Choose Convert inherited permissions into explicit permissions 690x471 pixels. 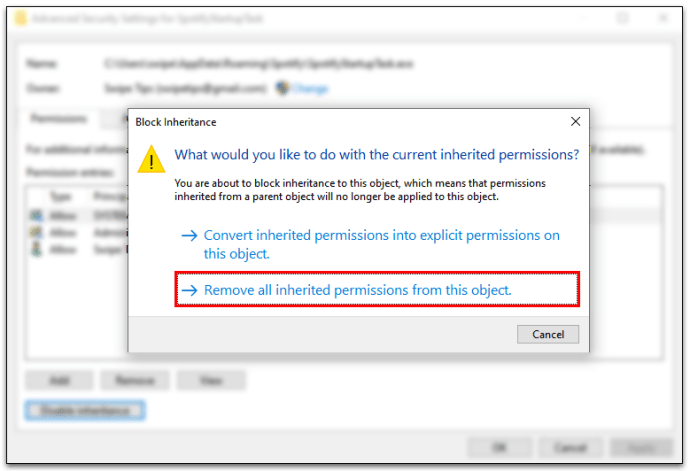(382, 244)
